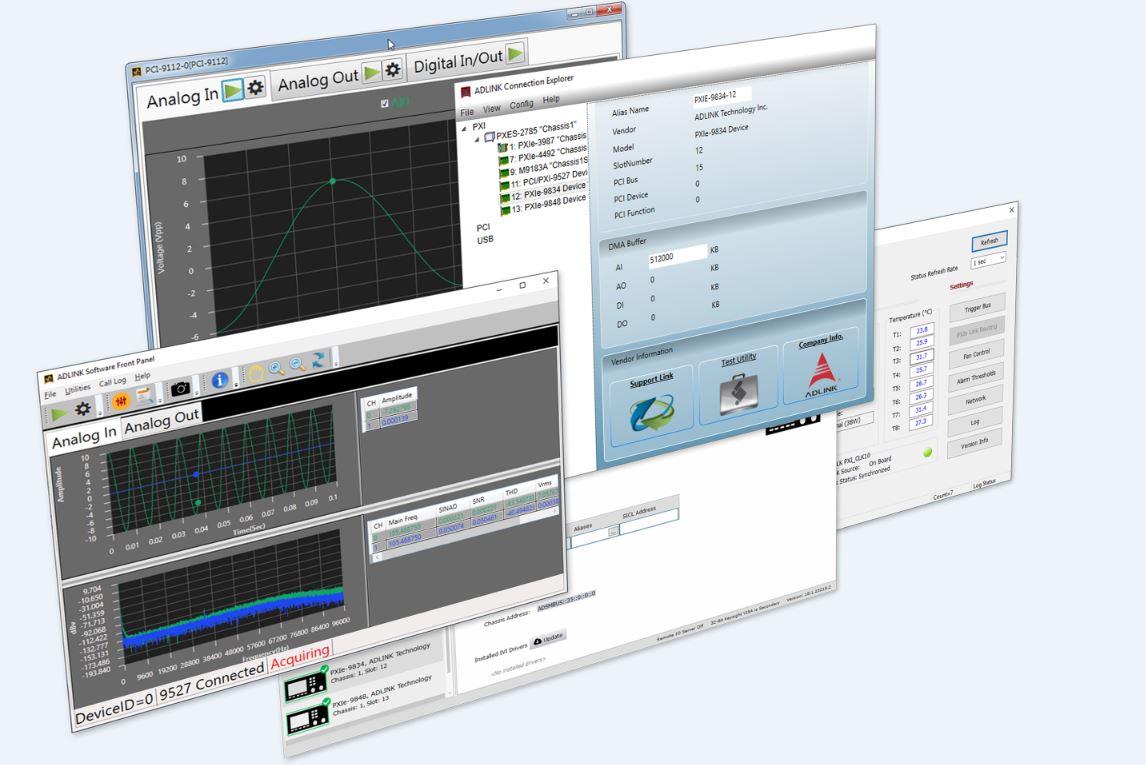Click Acquiring status text in Front Panel
1146x765 pixels.
click(x=300, y=656)
